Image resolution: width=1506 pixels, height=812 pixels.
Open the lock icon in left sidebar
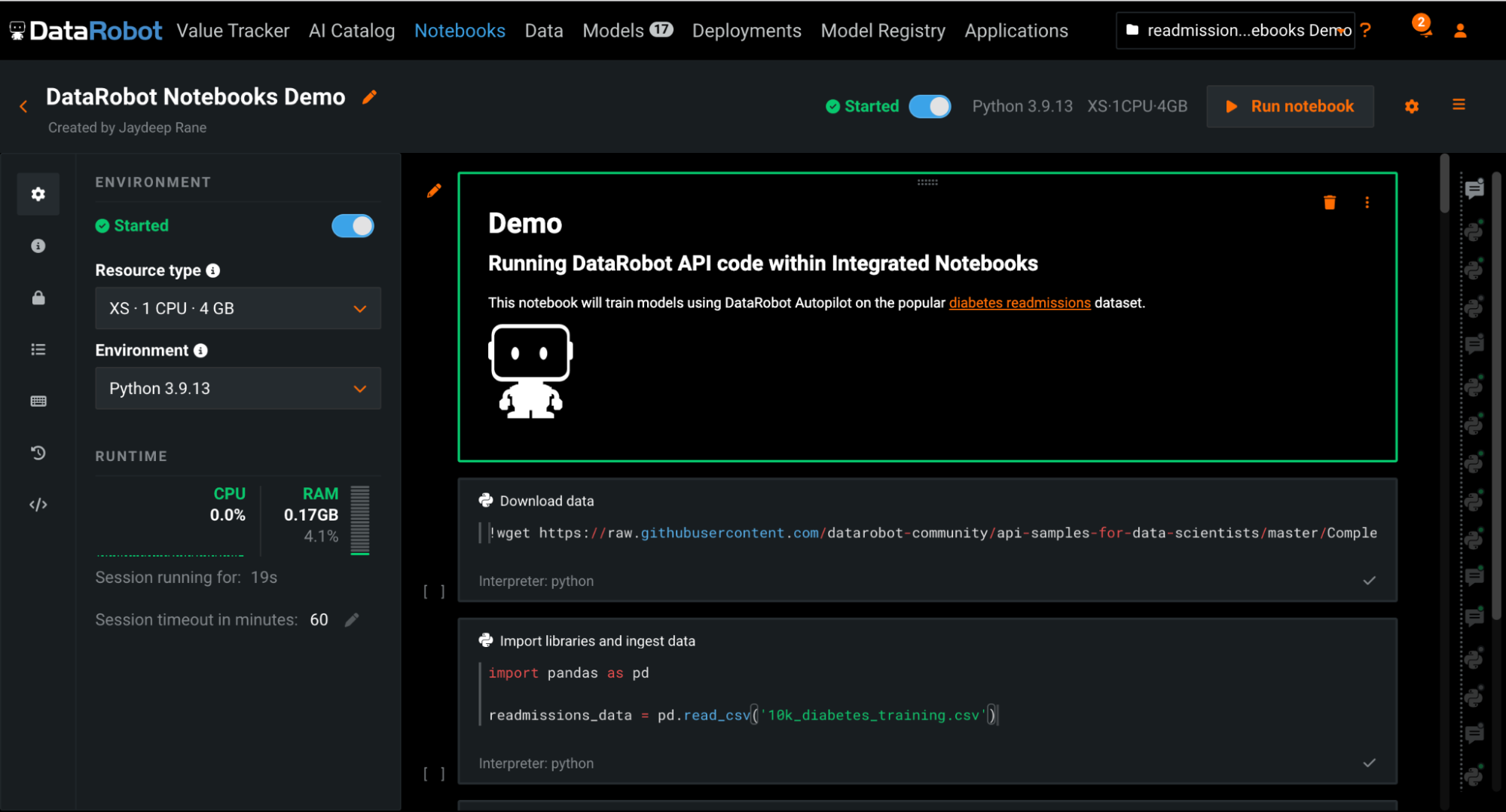pos(38,298)
